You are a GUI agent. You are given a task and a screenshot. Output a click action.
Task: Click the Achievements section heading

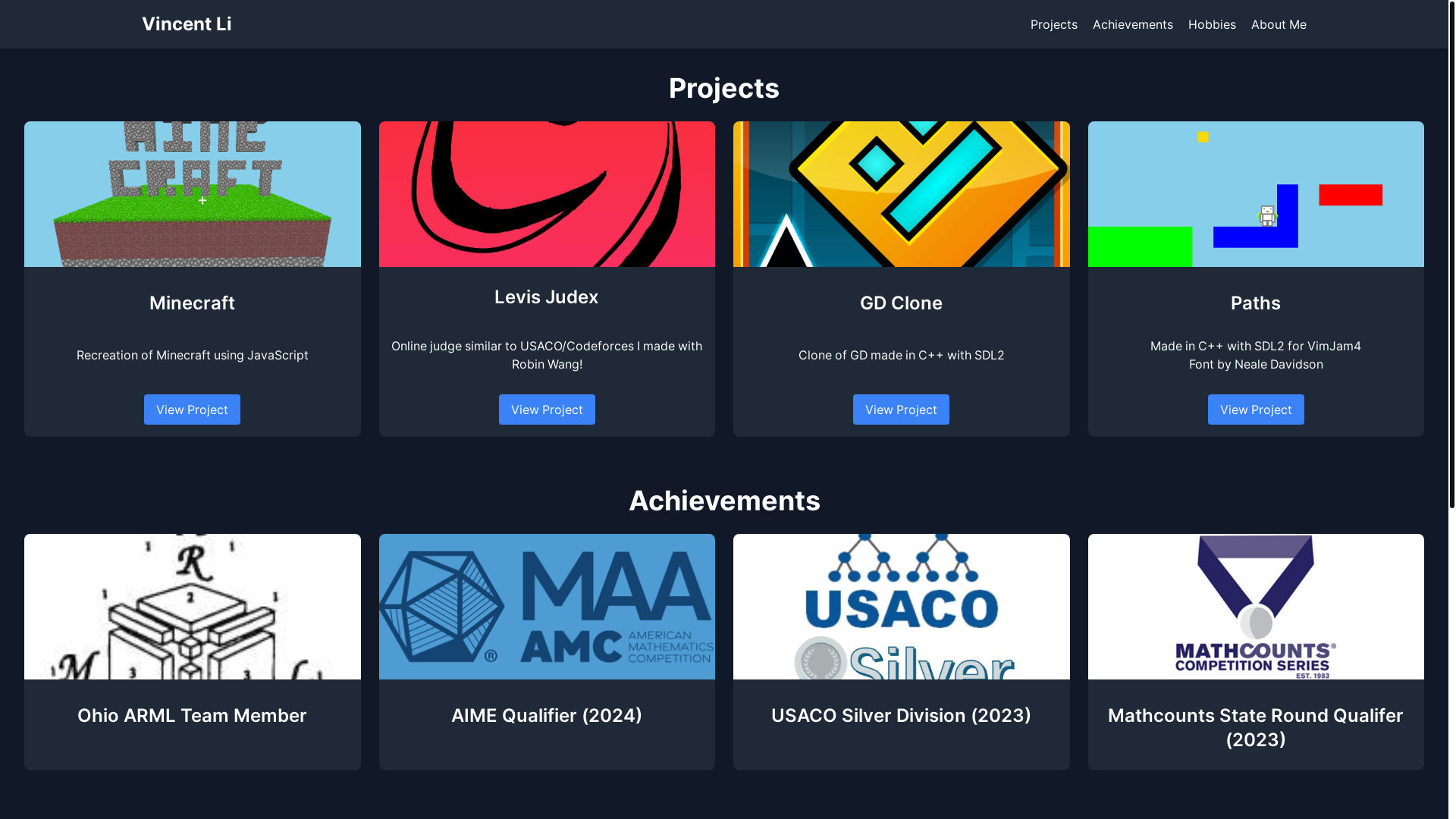724,501
